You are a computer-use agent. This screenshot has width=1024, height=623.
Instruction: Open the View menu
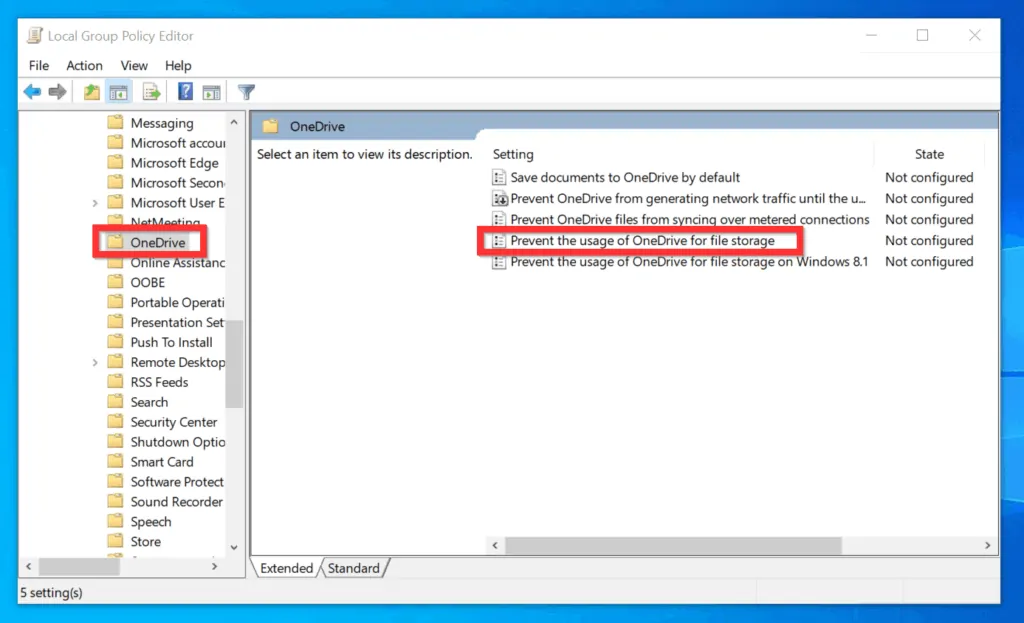pos(134,65)
